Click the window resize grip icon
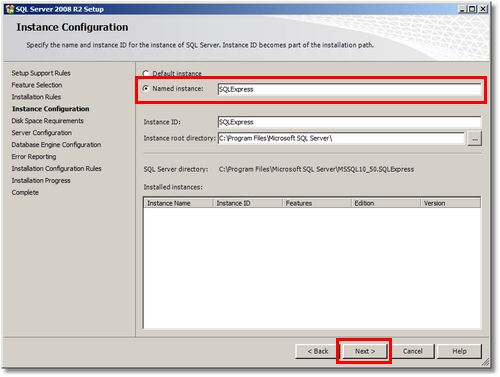This screenshot has width=500, height=377. pyautogui.click(x=485, y=362)
